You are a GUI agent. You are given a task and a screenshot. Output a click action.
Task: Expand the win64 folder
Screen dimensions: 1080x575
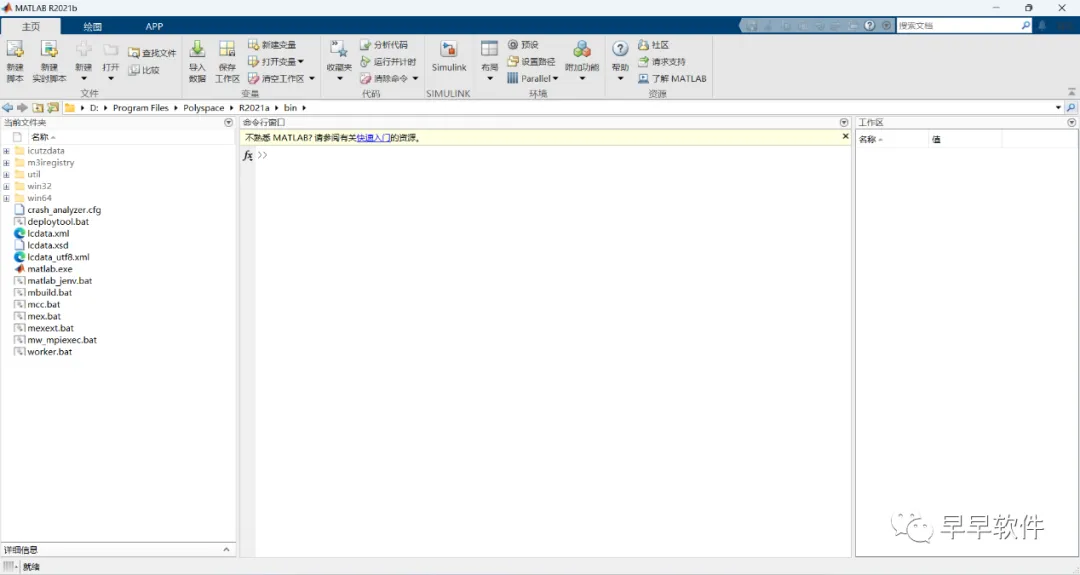coord(6,198)
